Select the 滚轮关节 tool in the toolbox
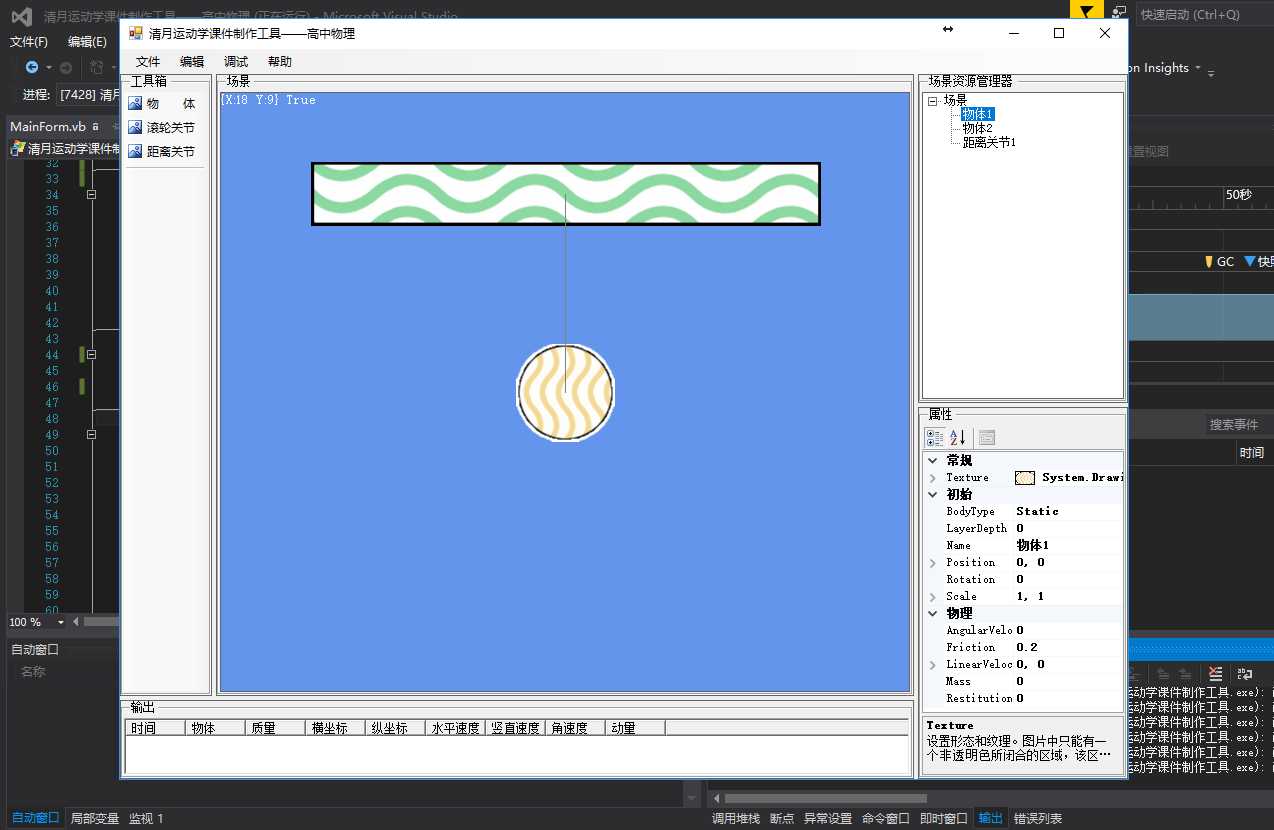 point(162,127)
